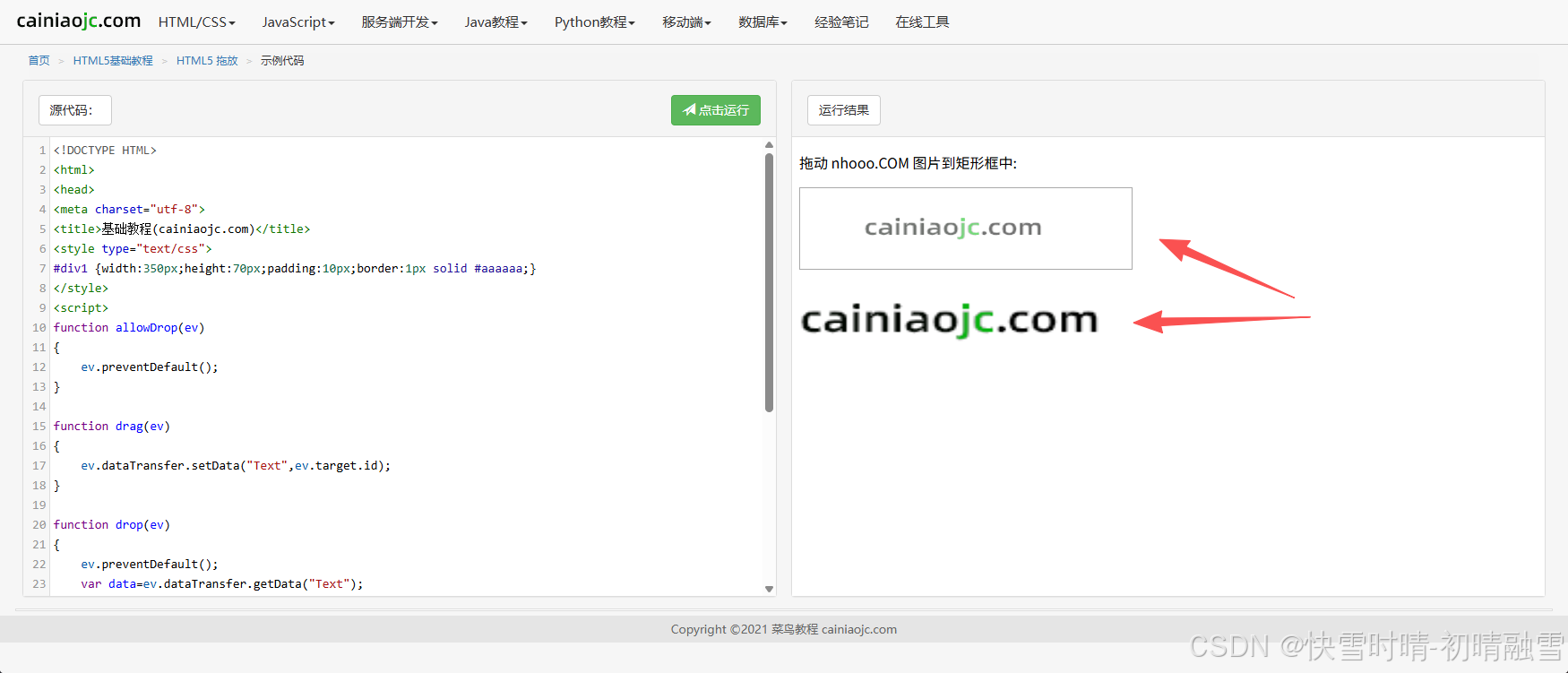Click the 运行结果 label button

(x=844, y=110)
